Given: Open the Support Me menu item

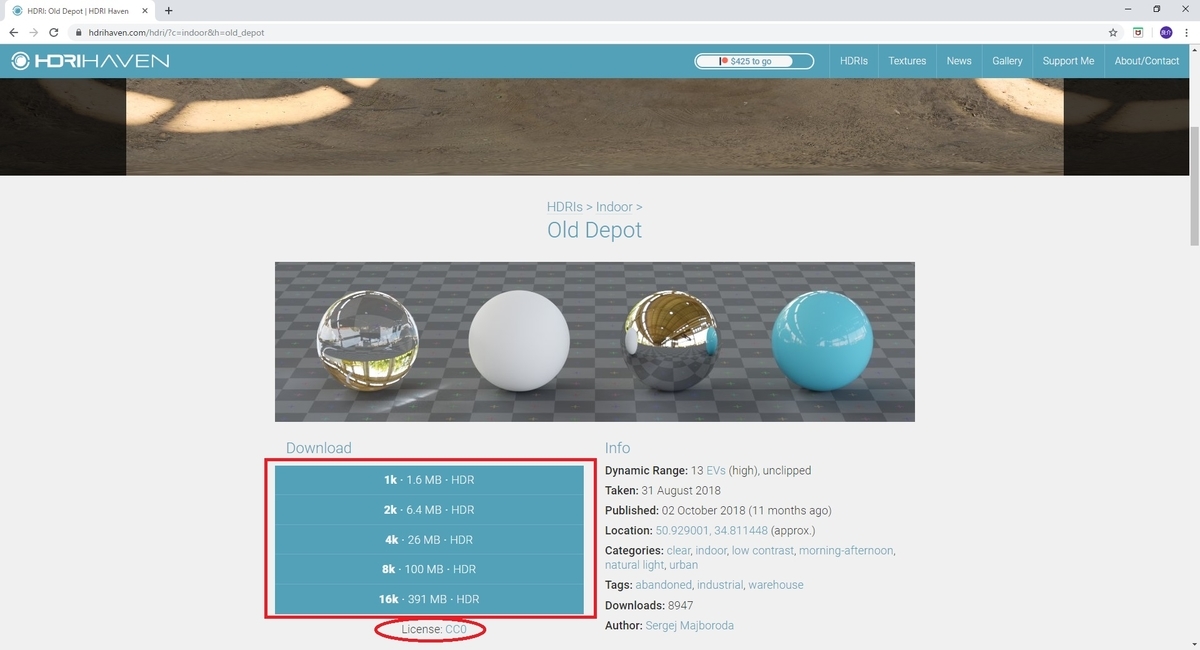Looking at the screenshot, I should click(x=1068, y=61).
